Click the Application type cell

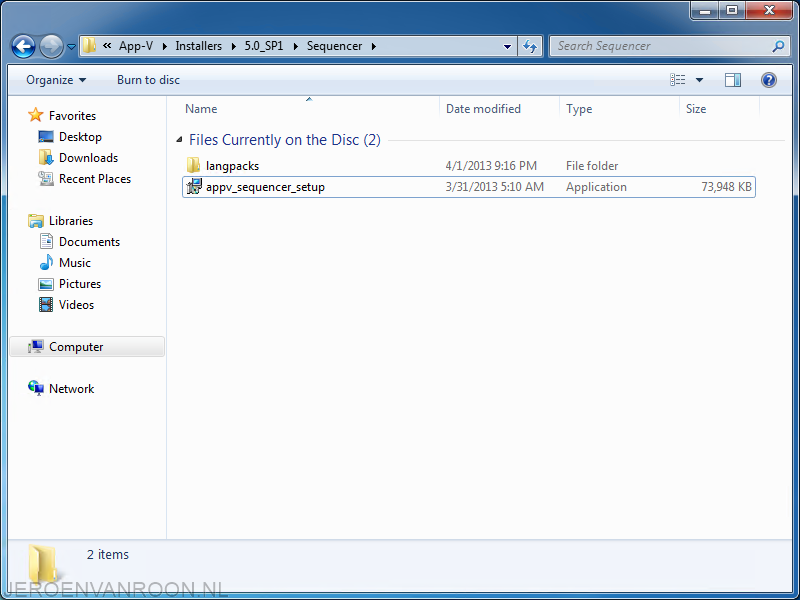point(596,187)
